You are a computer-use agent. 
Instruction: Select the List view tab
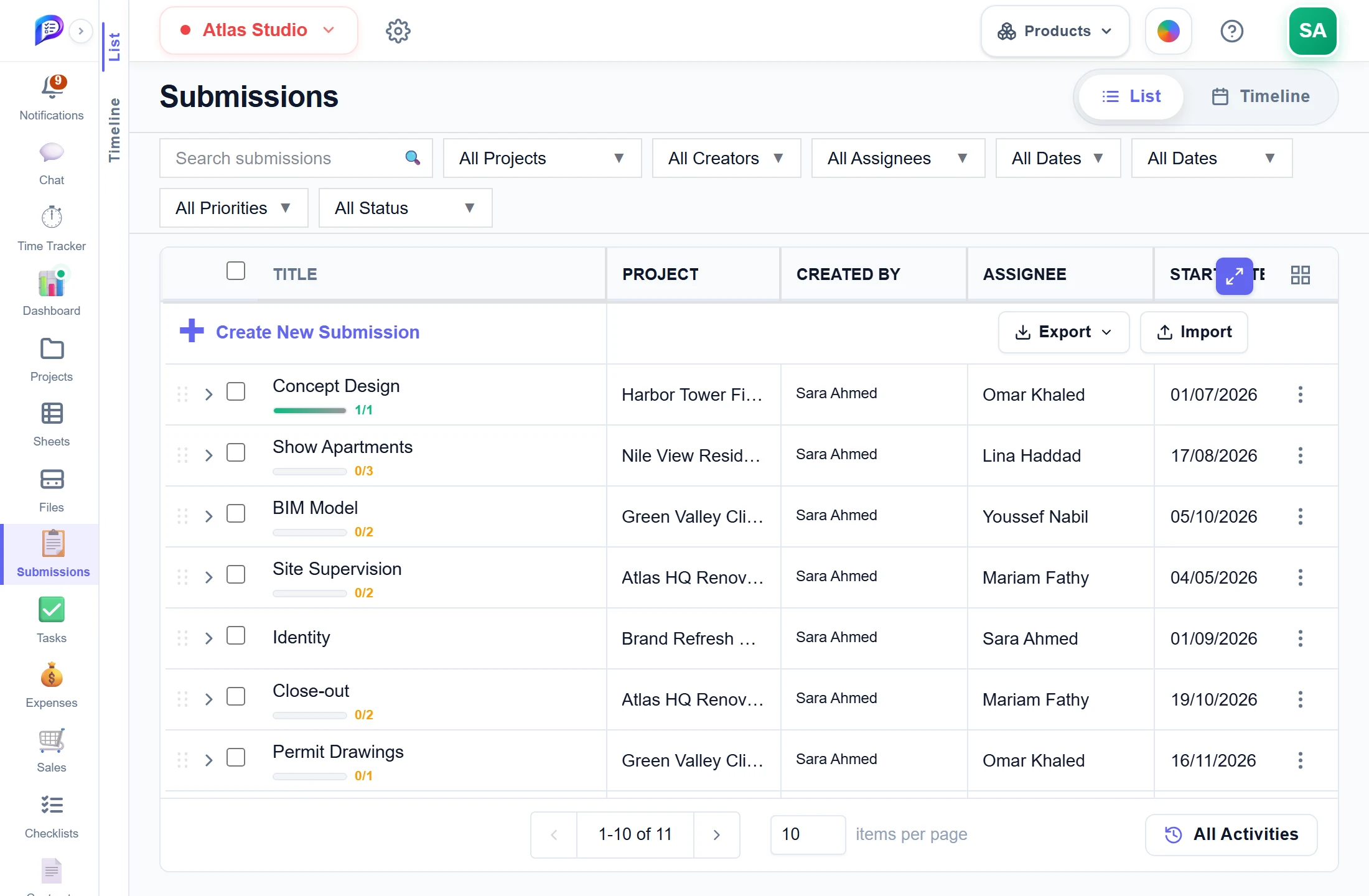pos(1131,96)
